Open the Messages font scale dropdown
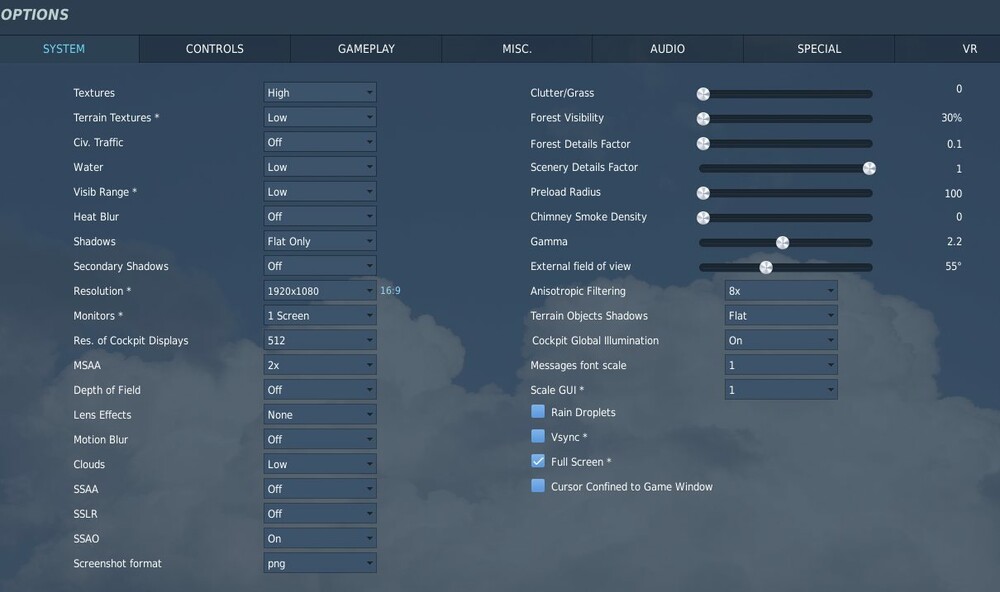Viewport: 1000px width, 592px height. coord(781,366)
